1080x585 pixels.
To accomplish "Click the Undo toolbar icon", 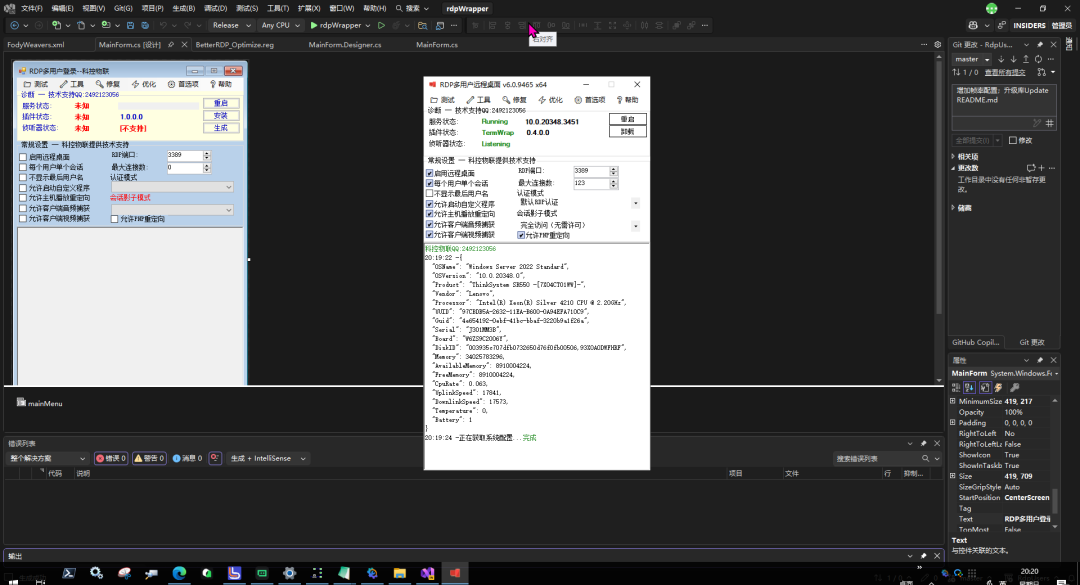I will coord(163,25).
